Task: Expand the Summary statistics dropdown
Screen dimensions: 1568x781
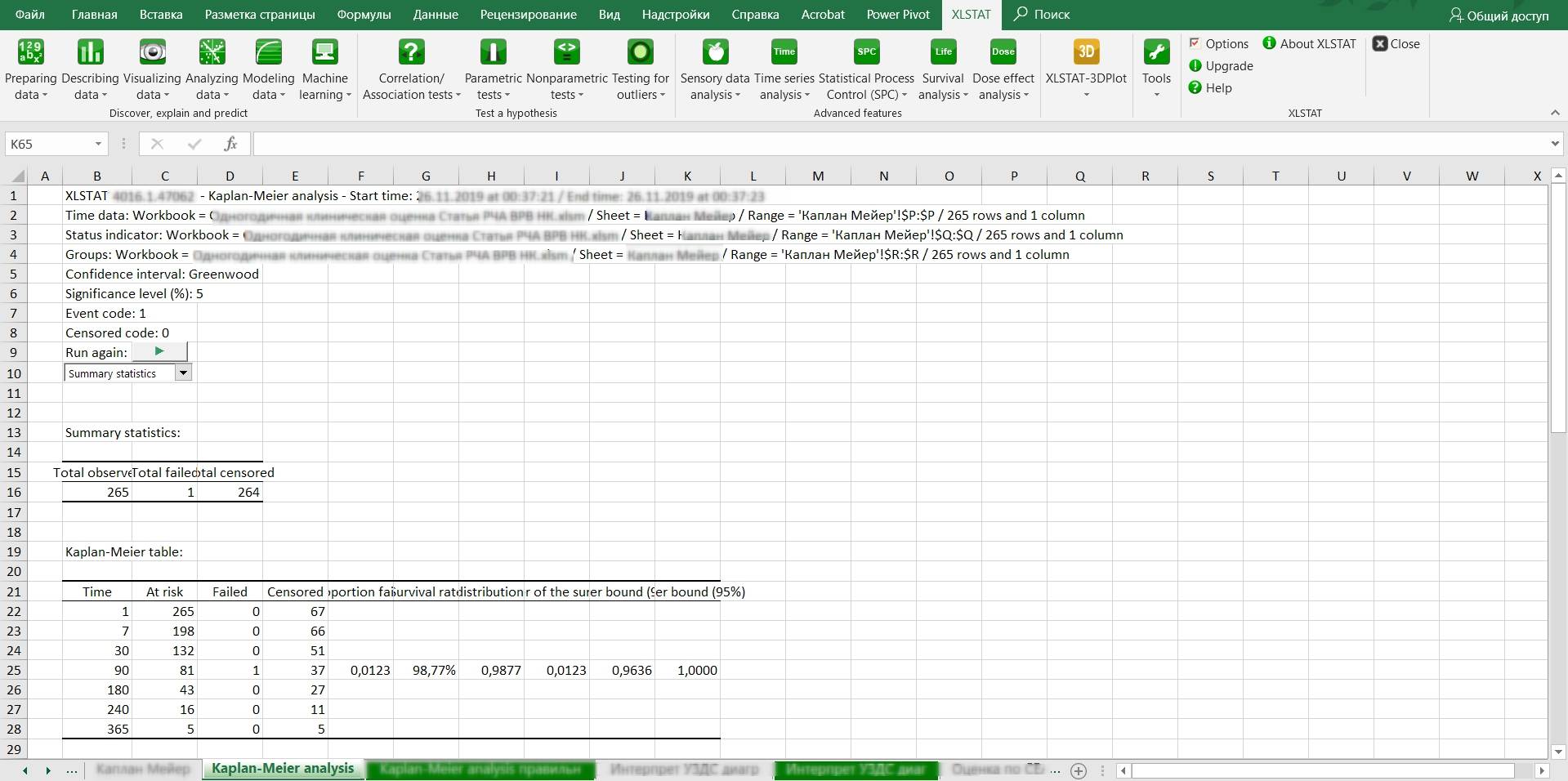Action: [x=184, y=373]
